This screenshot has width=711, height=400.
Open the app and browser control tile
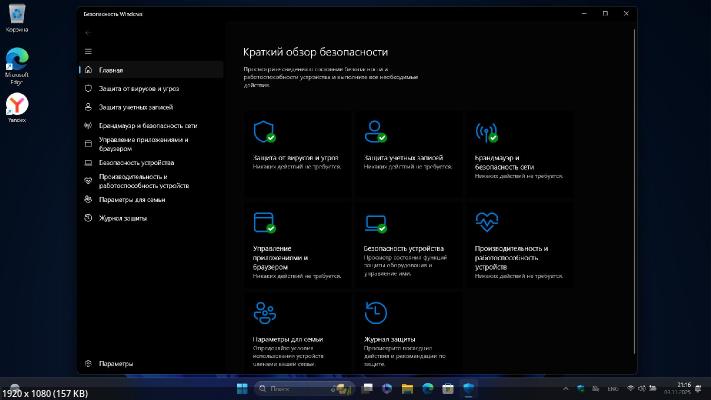[295, 243]
